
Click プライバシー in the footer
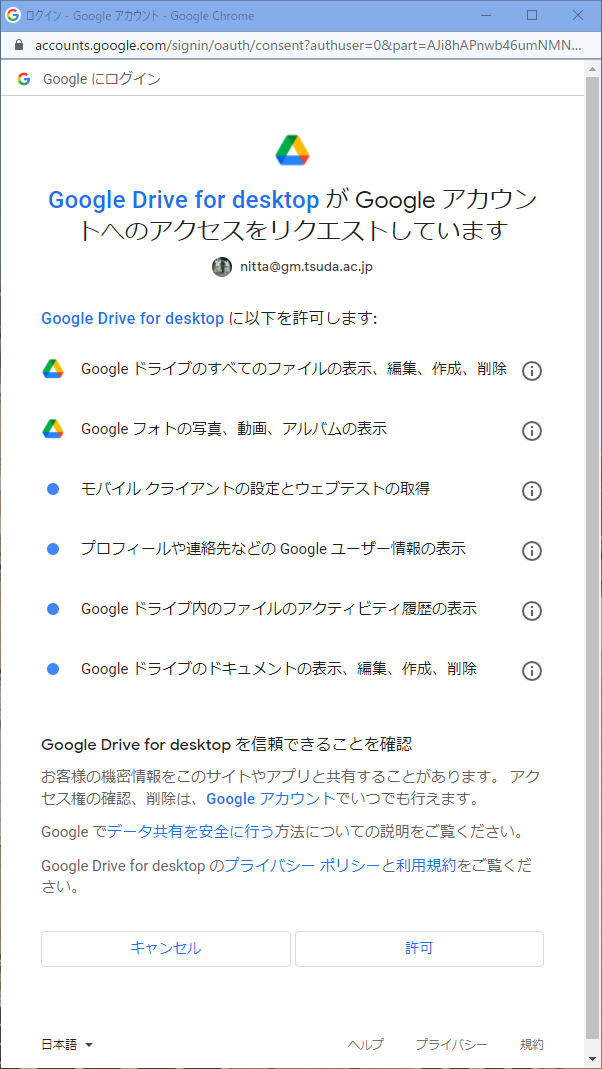(451, 1044)
